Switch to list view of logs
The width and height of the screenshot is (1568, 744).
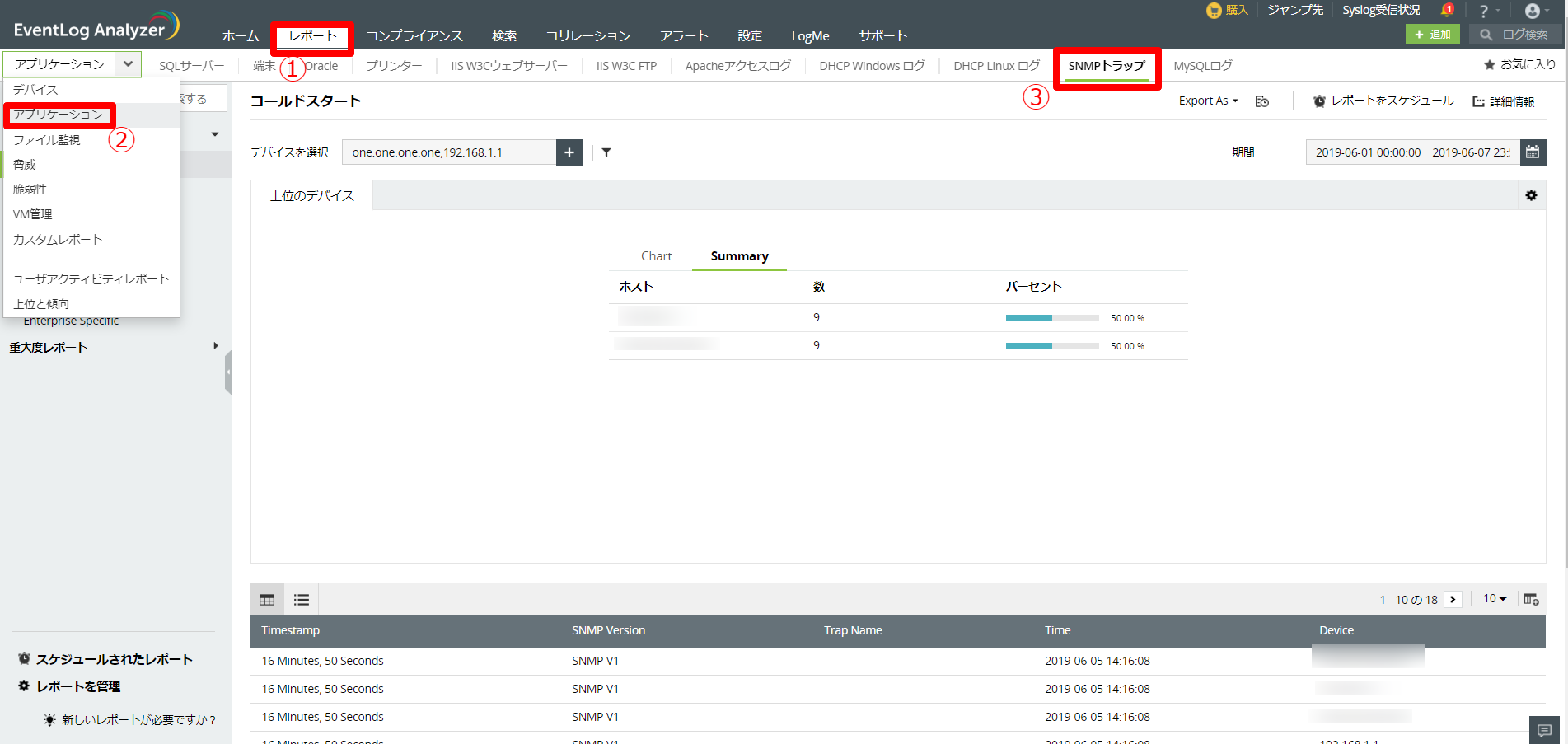point(302,600)
